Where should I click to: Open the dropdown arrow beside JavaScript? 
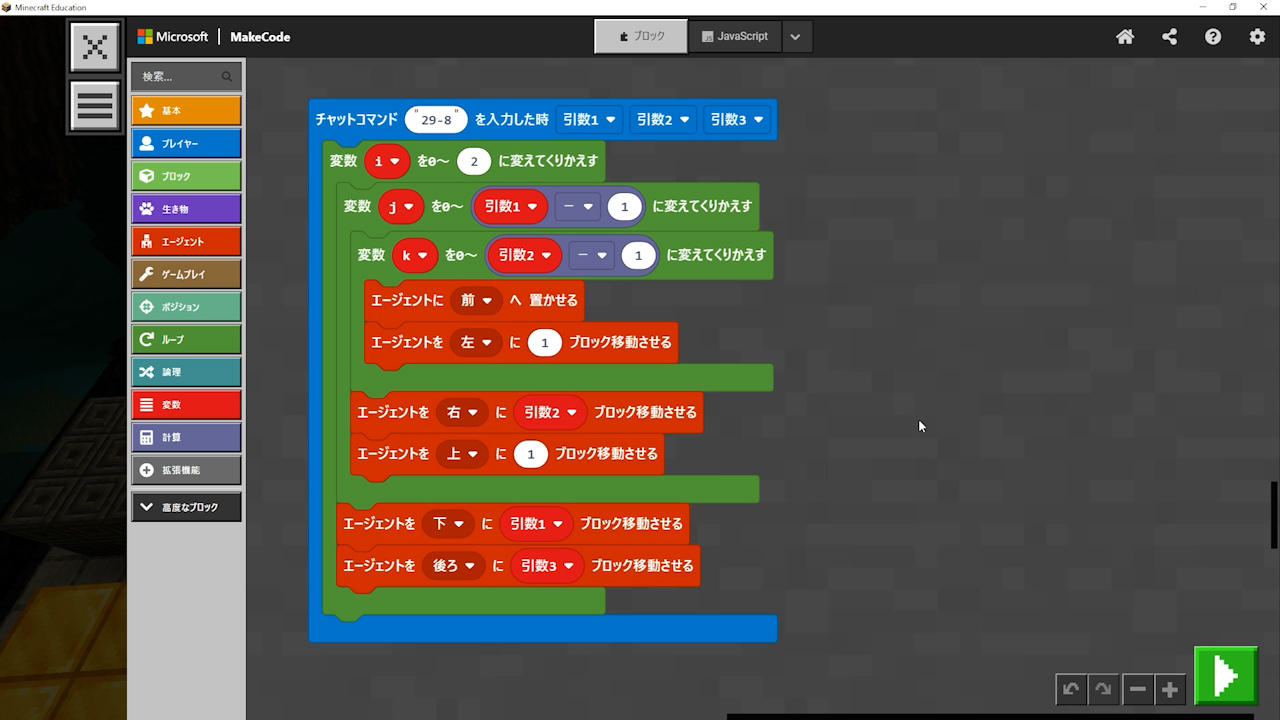point(795,37)
